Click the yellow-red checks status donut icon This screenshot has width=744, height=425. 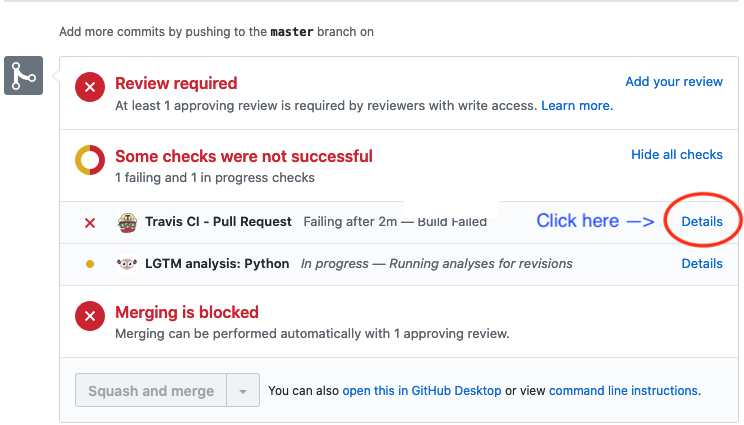90,160
